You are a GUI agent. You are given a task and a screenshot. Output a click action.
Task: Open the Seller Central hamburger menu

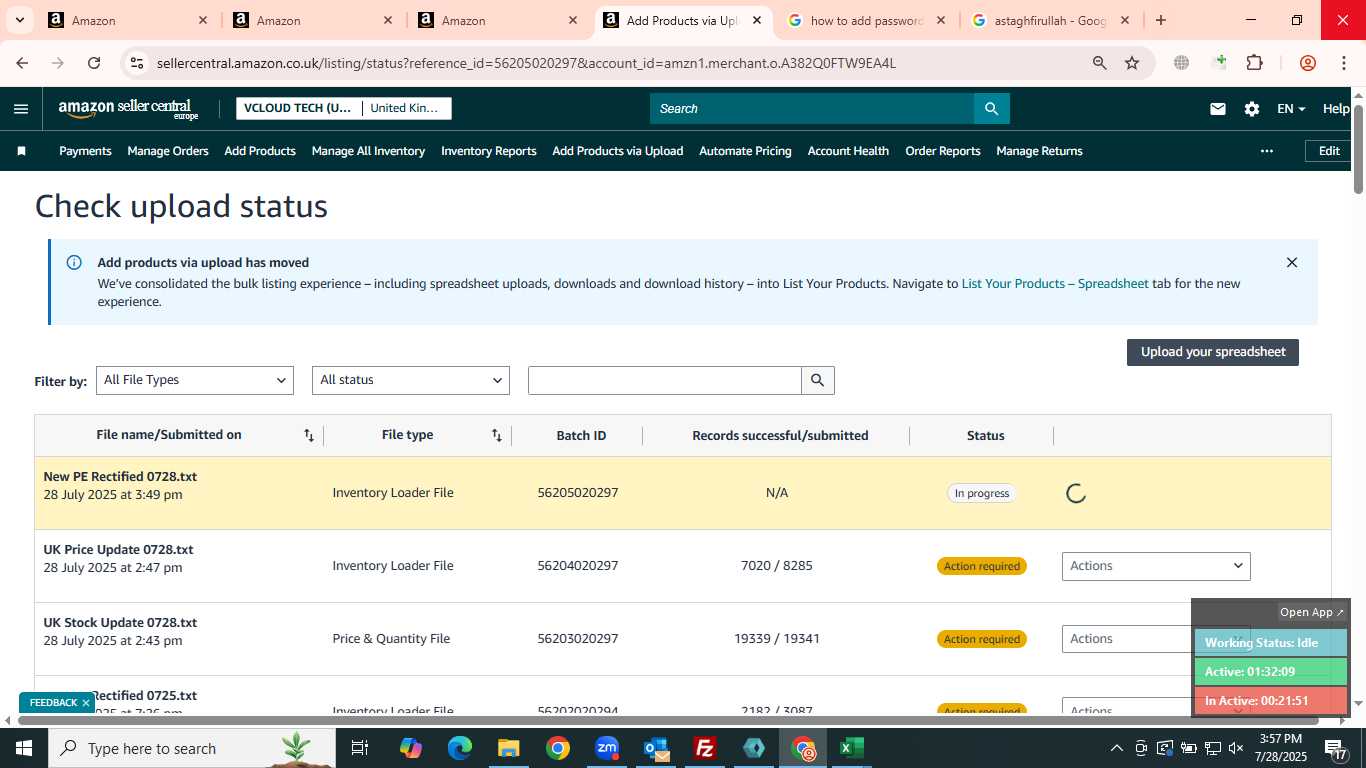21,109
